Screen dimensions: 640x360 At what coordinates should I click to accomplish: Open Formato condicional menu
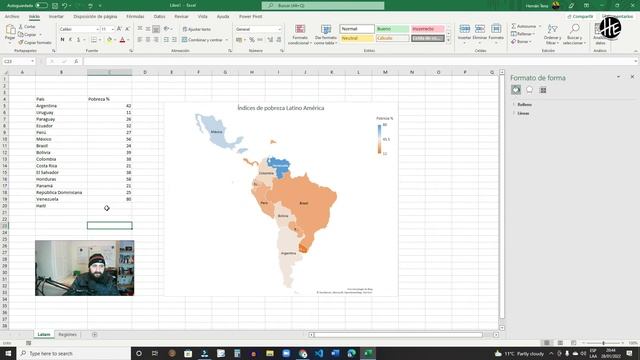[300, 35]
